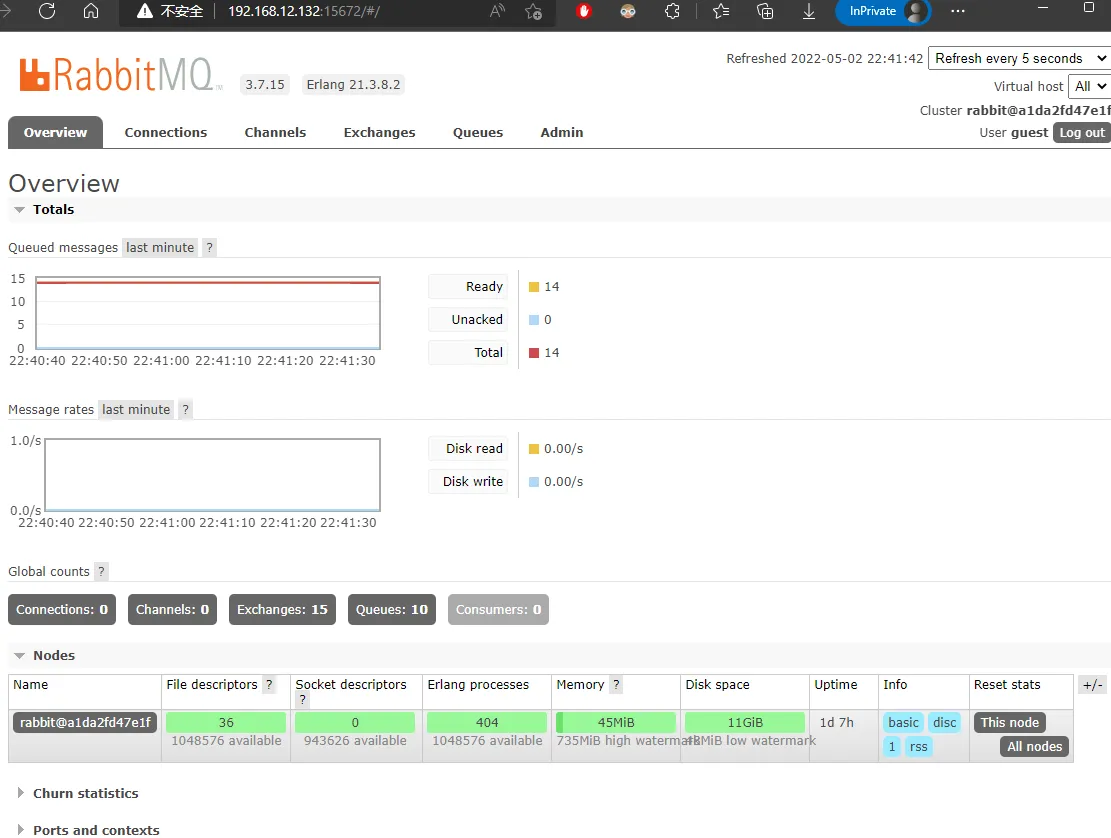This screenshot has height=838, width=1111.
Task: Open the browser collections icon
Action: pos(765,11)
